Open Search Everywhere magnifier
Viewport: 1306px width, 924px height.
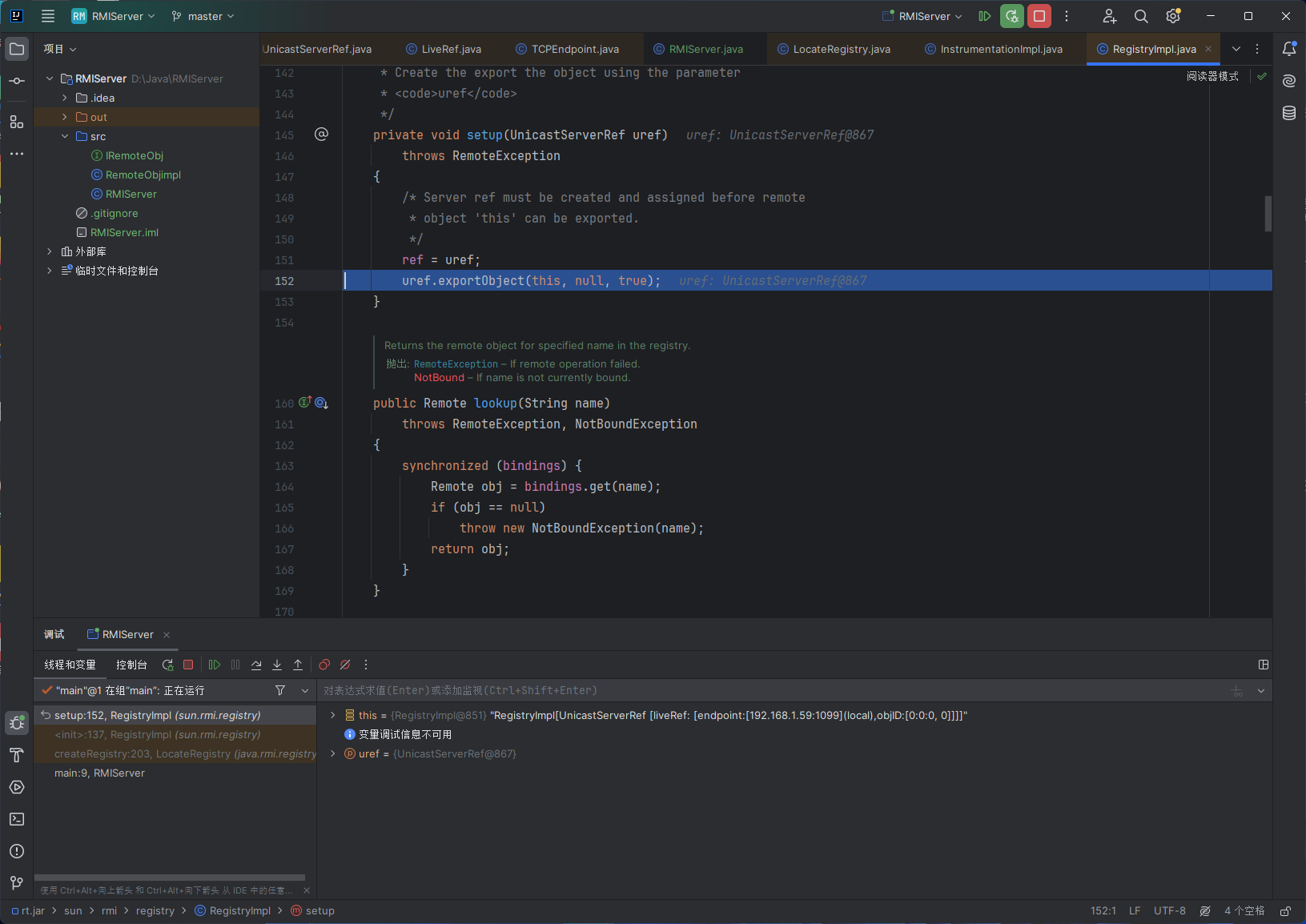pos(1141,16)
